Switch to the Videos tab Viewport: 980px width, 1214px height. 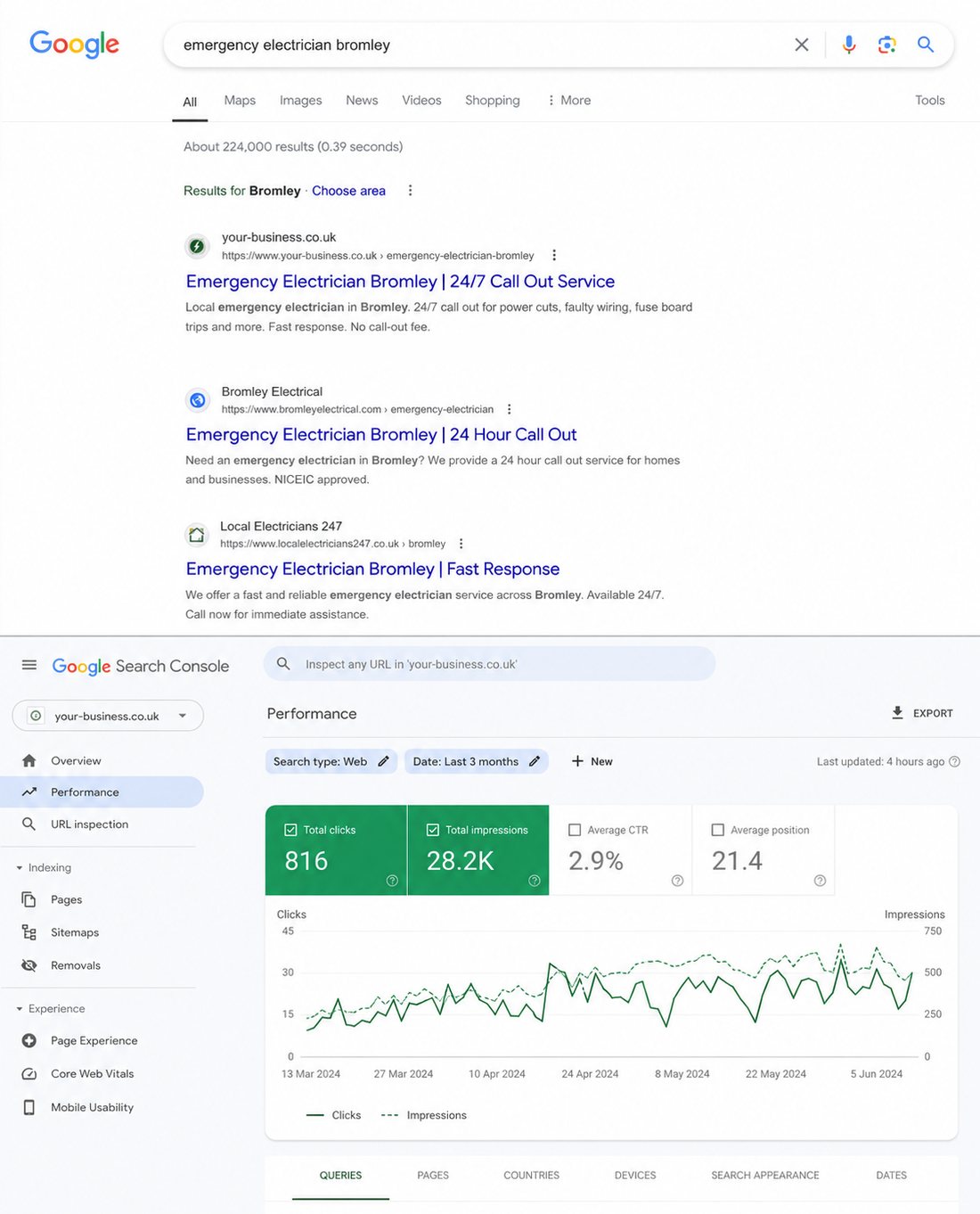421,100
